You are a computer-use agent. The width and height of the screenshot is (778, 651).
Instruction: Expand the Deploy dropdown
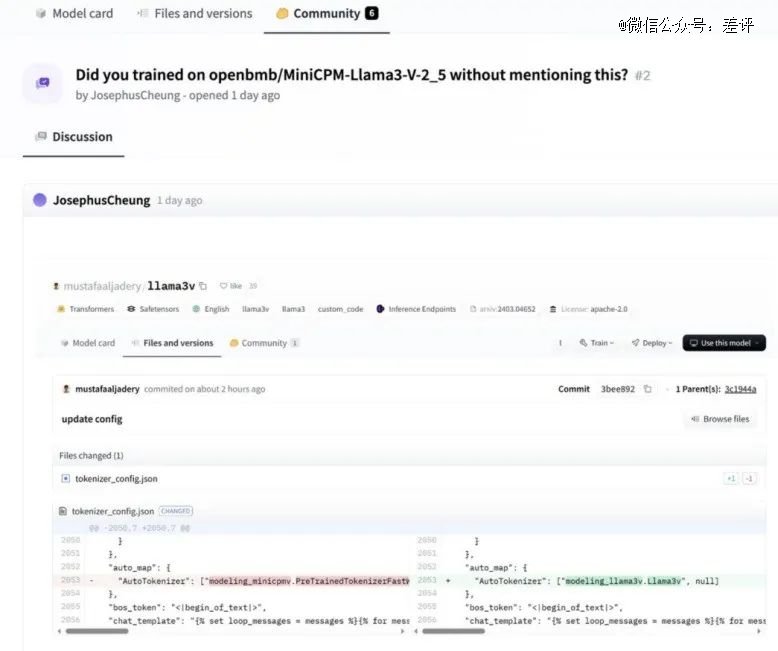pyautogui.click(x=651, y=343)
